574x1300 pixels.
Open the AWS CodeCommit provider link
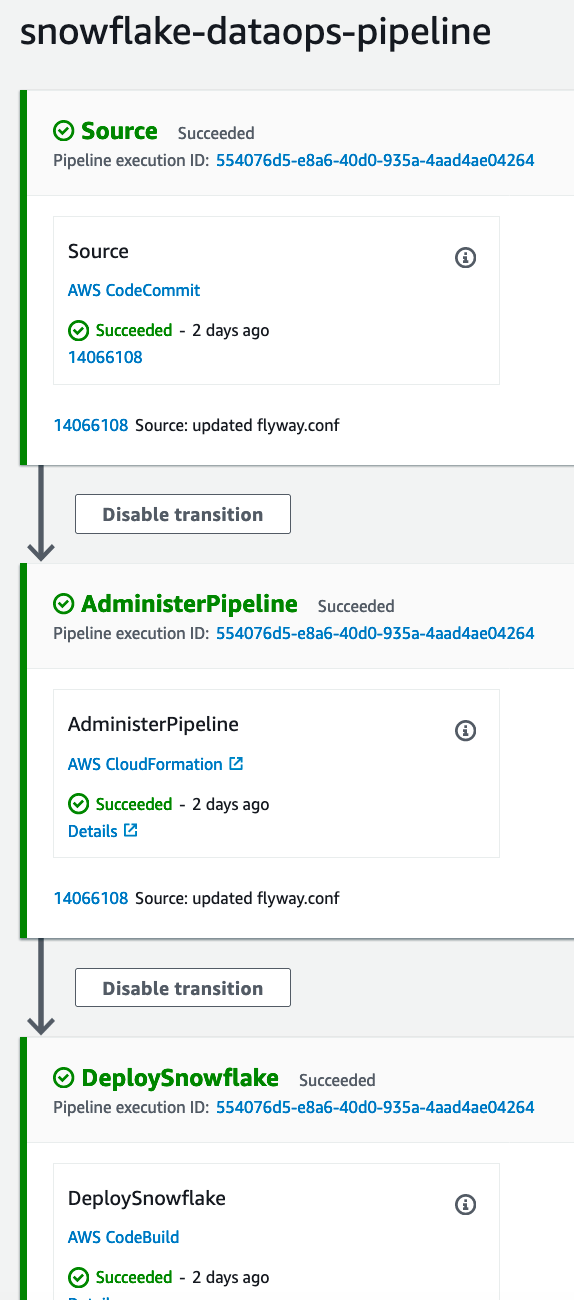coord(134,290)
